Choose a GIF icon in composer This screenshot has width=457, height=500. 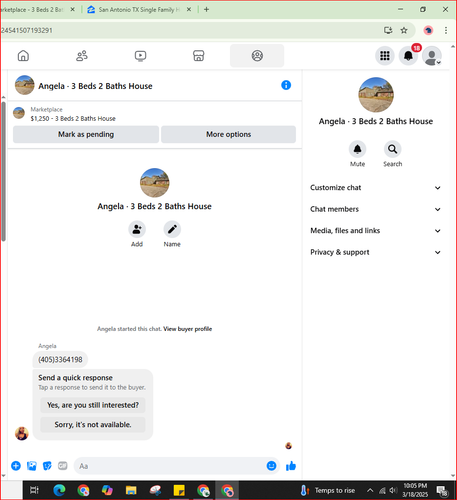tap(63, 466)
